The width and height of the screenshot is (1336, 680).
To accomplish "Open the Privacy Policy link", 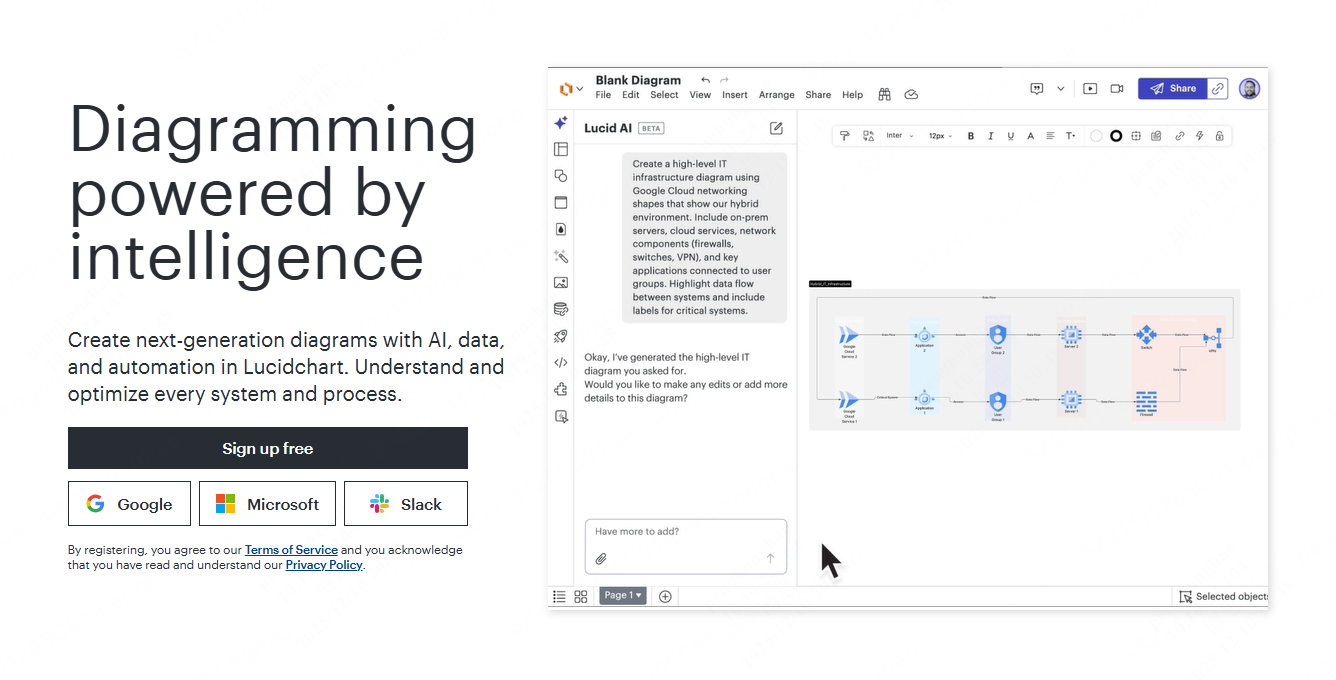I will [x=323, y=565].
